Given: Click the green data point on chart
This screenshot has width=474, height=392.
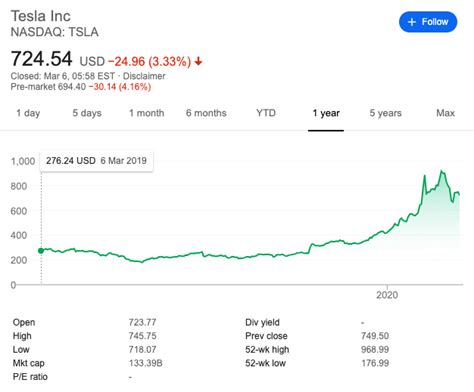Looking at the screenshot, I should 41,251.
